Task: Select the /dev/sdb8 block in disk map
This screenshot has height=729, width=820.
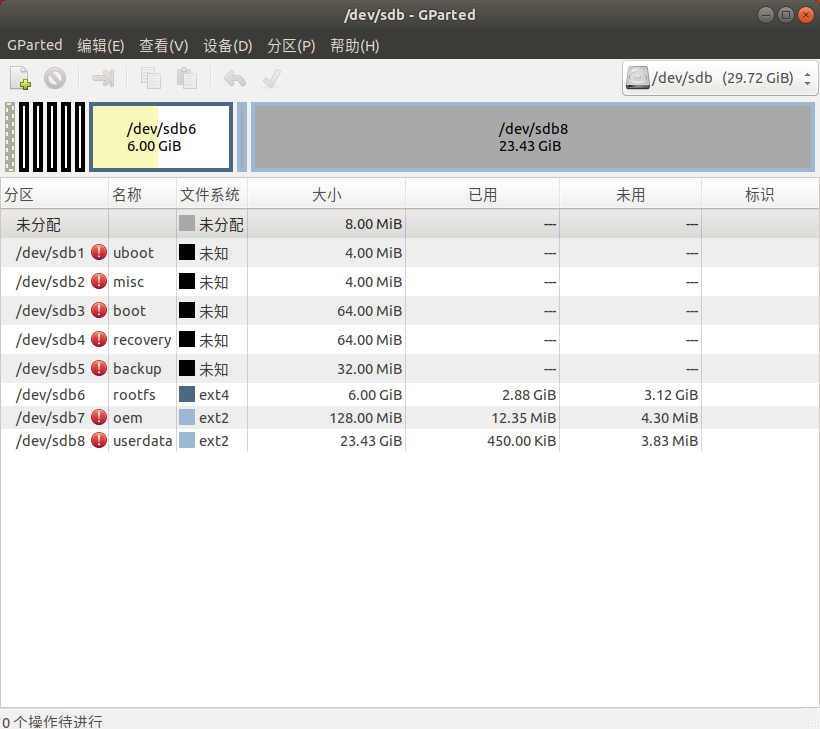Action: click(x=532, y=137)
